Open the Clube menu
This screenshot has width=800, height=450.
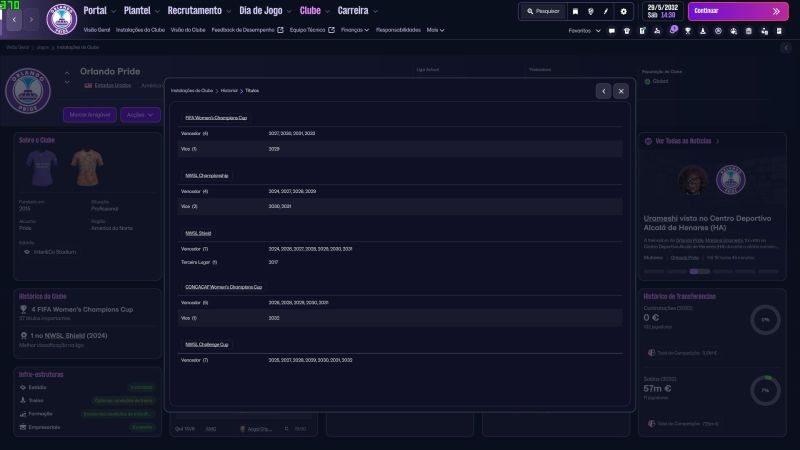click(x=310, y=11)
